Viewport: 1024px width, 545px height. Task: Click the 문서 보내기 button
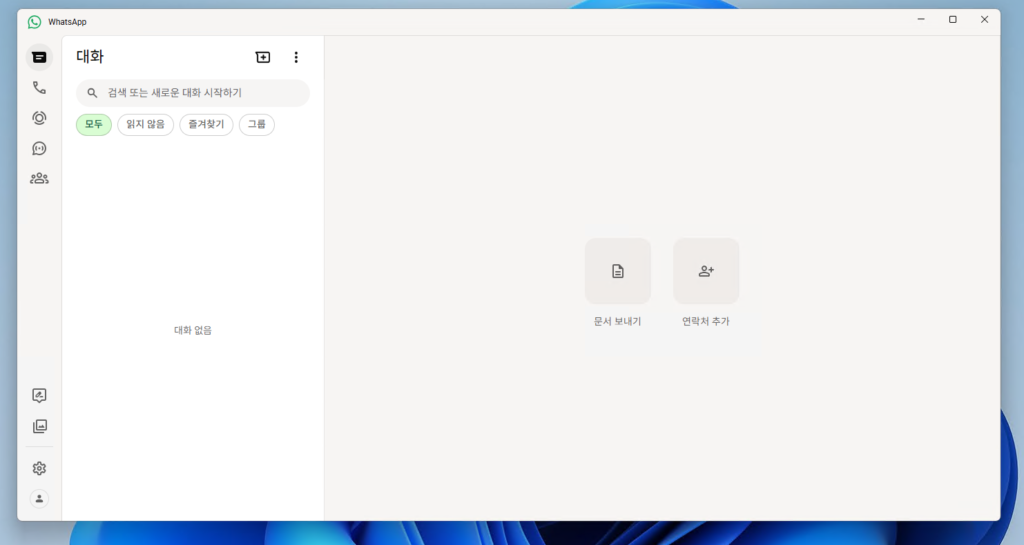[x=618, y=271]
